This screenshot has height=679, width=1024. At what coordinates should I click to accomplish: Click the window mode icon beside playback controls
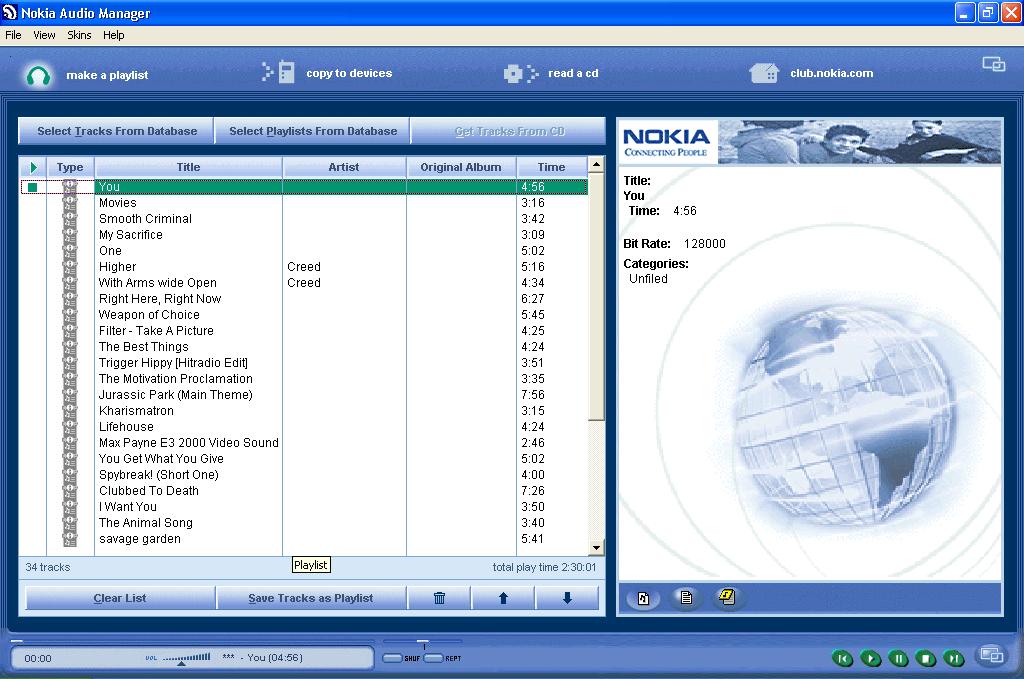tap(992, 654)
